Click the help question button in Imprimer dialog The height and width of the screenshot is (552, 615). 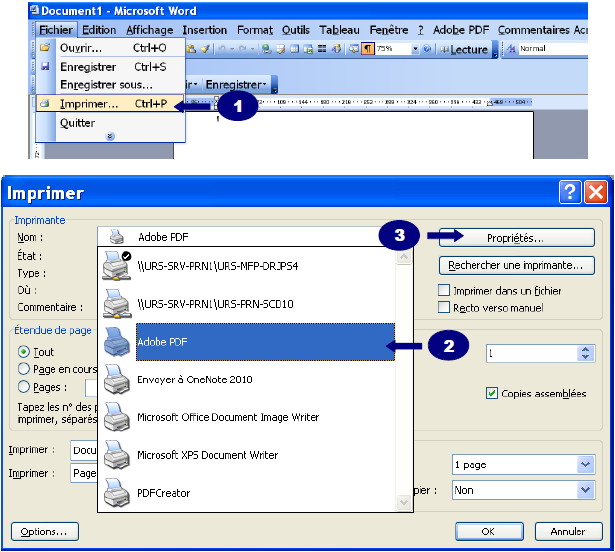pos(570,192)
